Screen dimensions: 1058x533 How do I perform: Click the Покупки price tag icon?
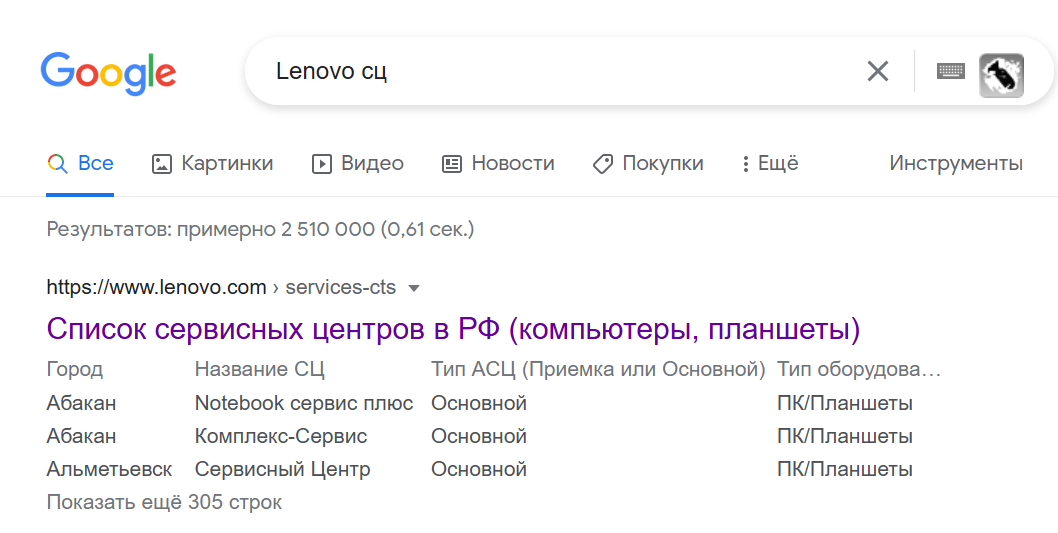(x=602, y=164)
